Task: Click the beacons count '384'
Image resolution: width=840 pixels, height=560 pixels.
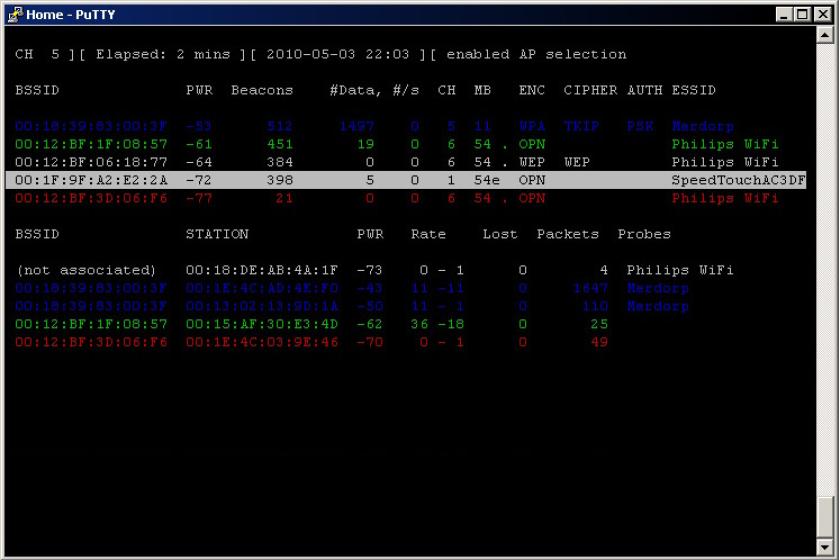Action: [x=280, y=162]
